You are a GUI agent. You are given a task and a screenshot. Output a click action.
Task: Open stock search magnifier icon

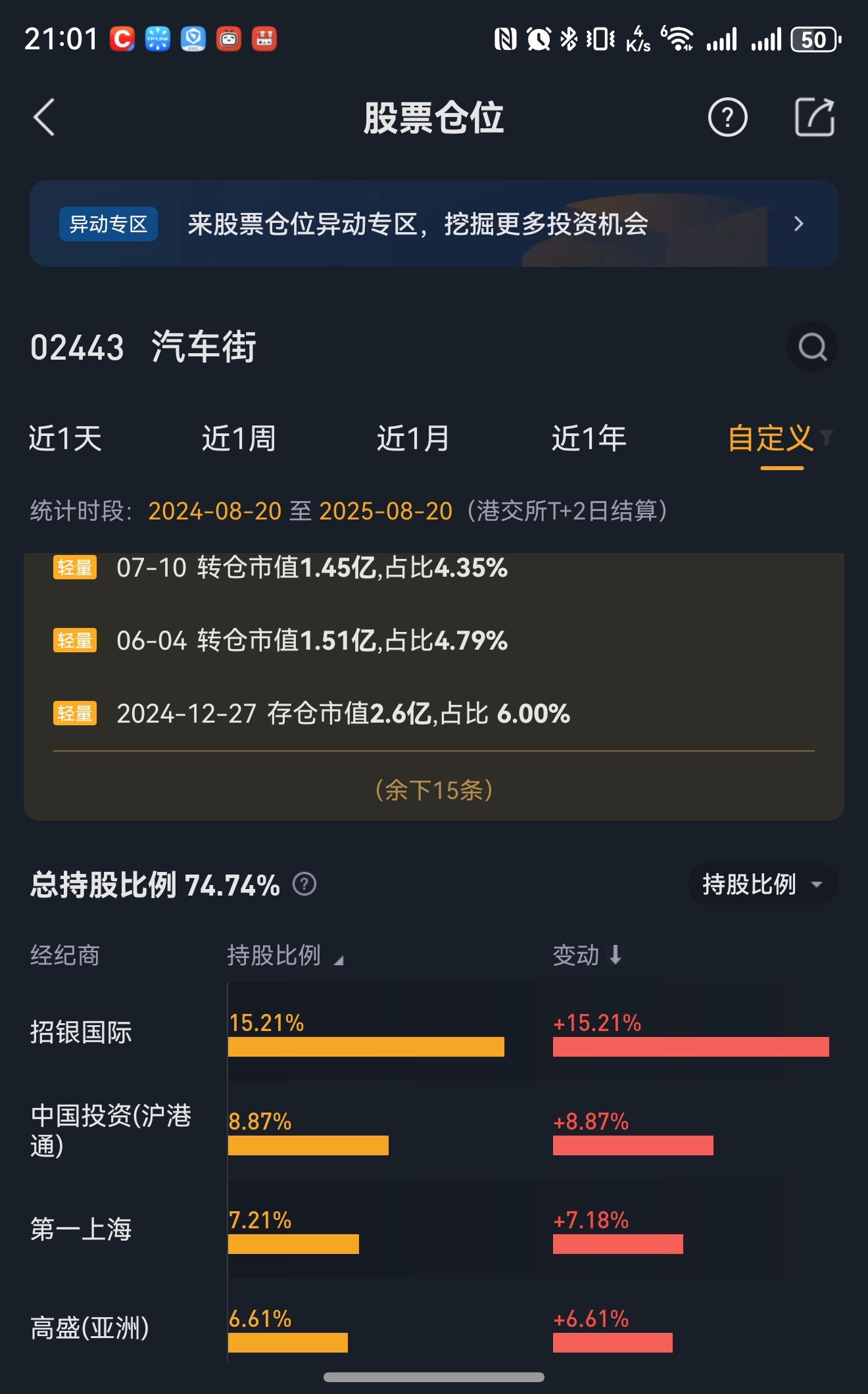pyautogui.click(x=812, y=347)
